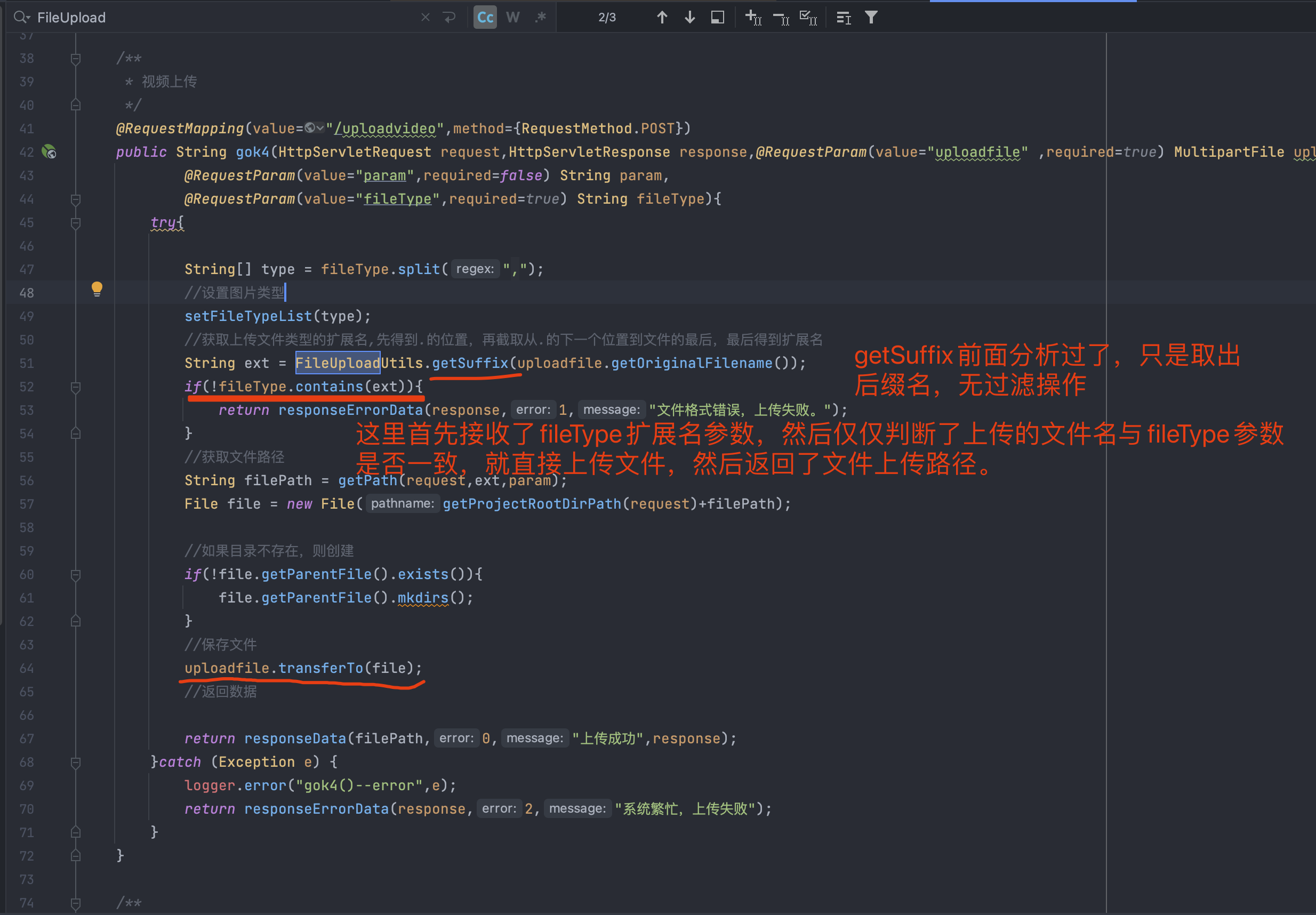Go to previous search occurrence
The width and height of the screenshot is (1316, 915).
tap(662, 17)
